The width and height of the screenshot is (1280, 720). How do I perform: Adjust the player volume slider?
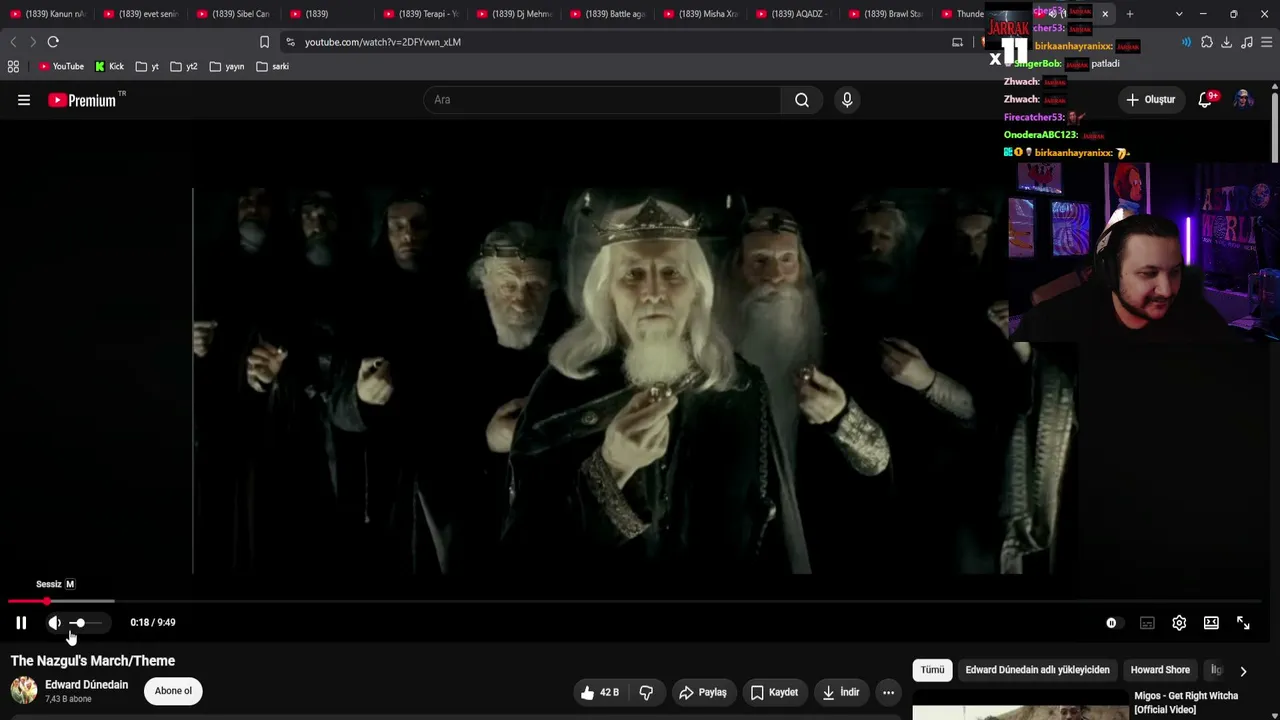tap(85, 623)
